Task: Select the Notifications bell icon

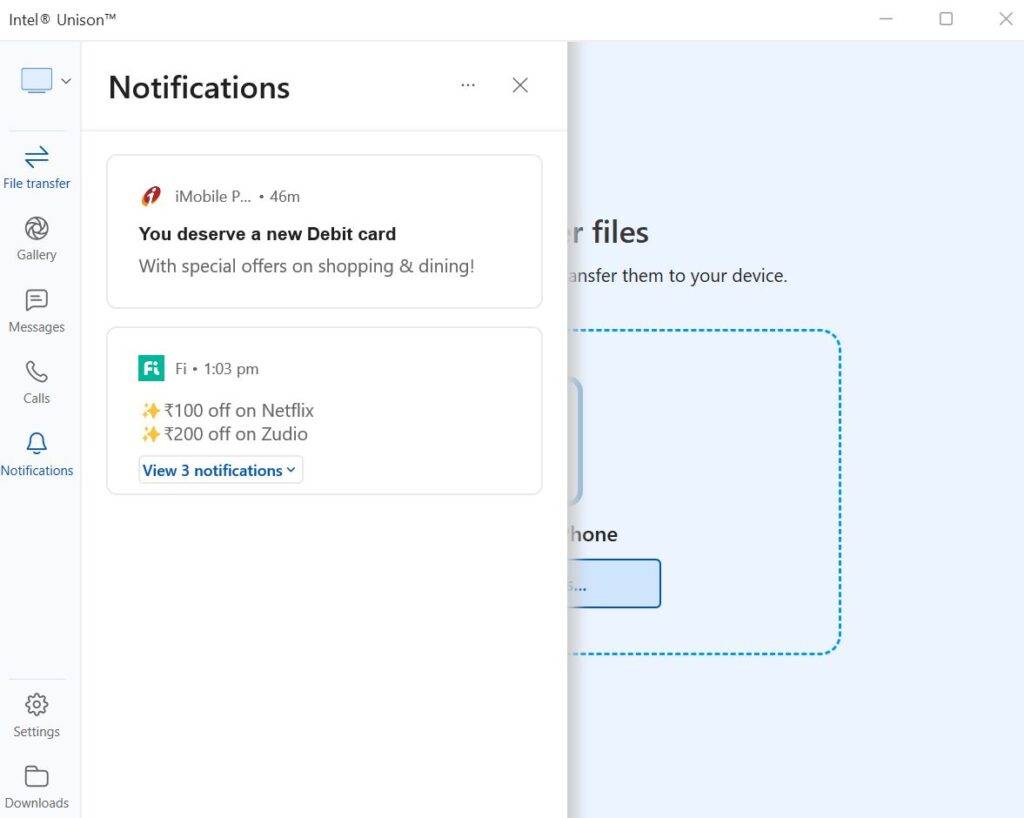Action: tap(37, 444)
